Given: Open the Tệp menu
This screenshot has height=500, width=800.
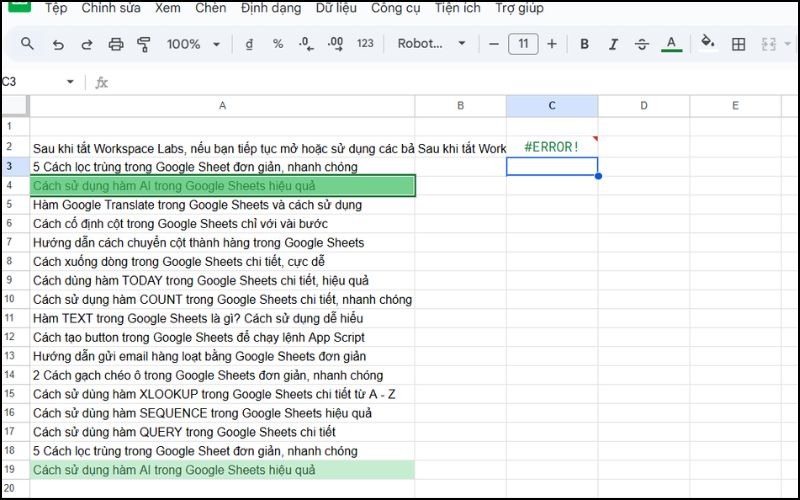Looking at the screenshot, I should pyautogui.click(x=56, y=8).
